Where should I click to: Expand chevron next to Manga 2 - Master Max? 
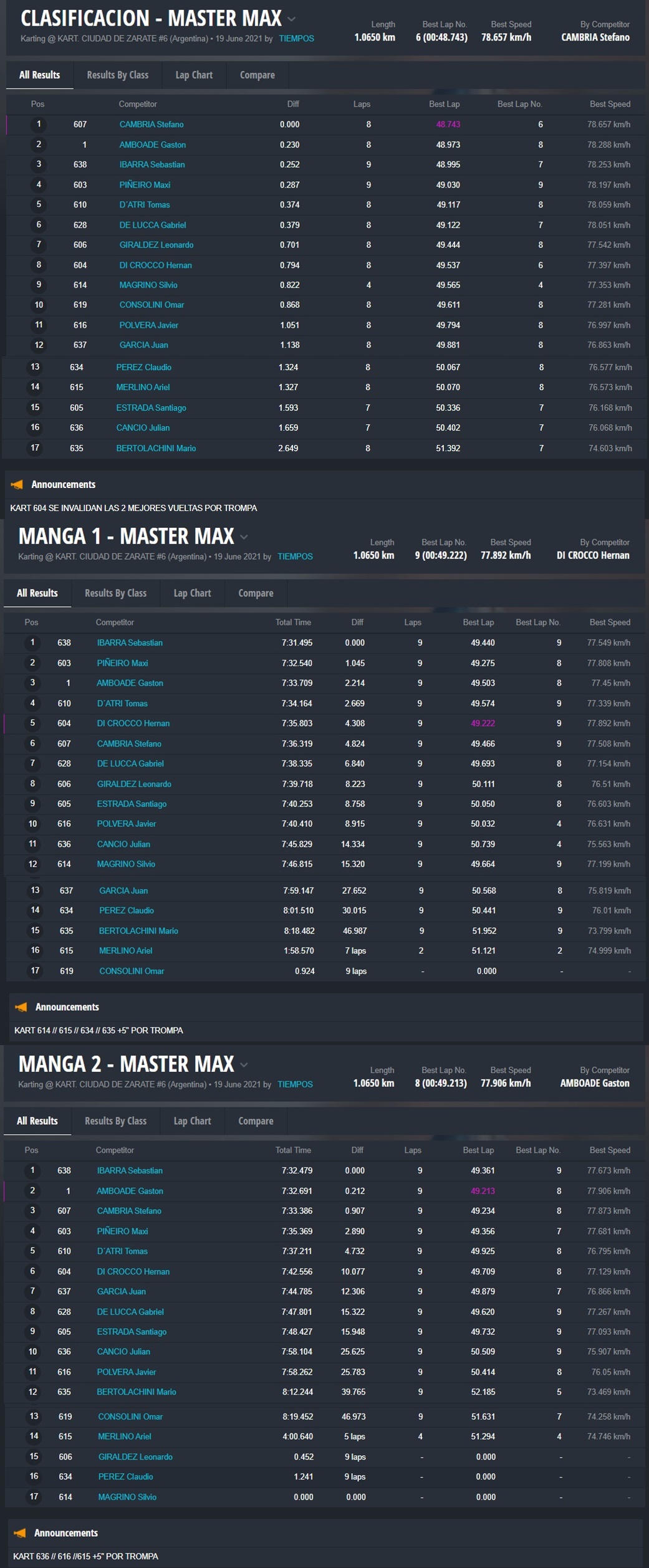(244, 1064)
